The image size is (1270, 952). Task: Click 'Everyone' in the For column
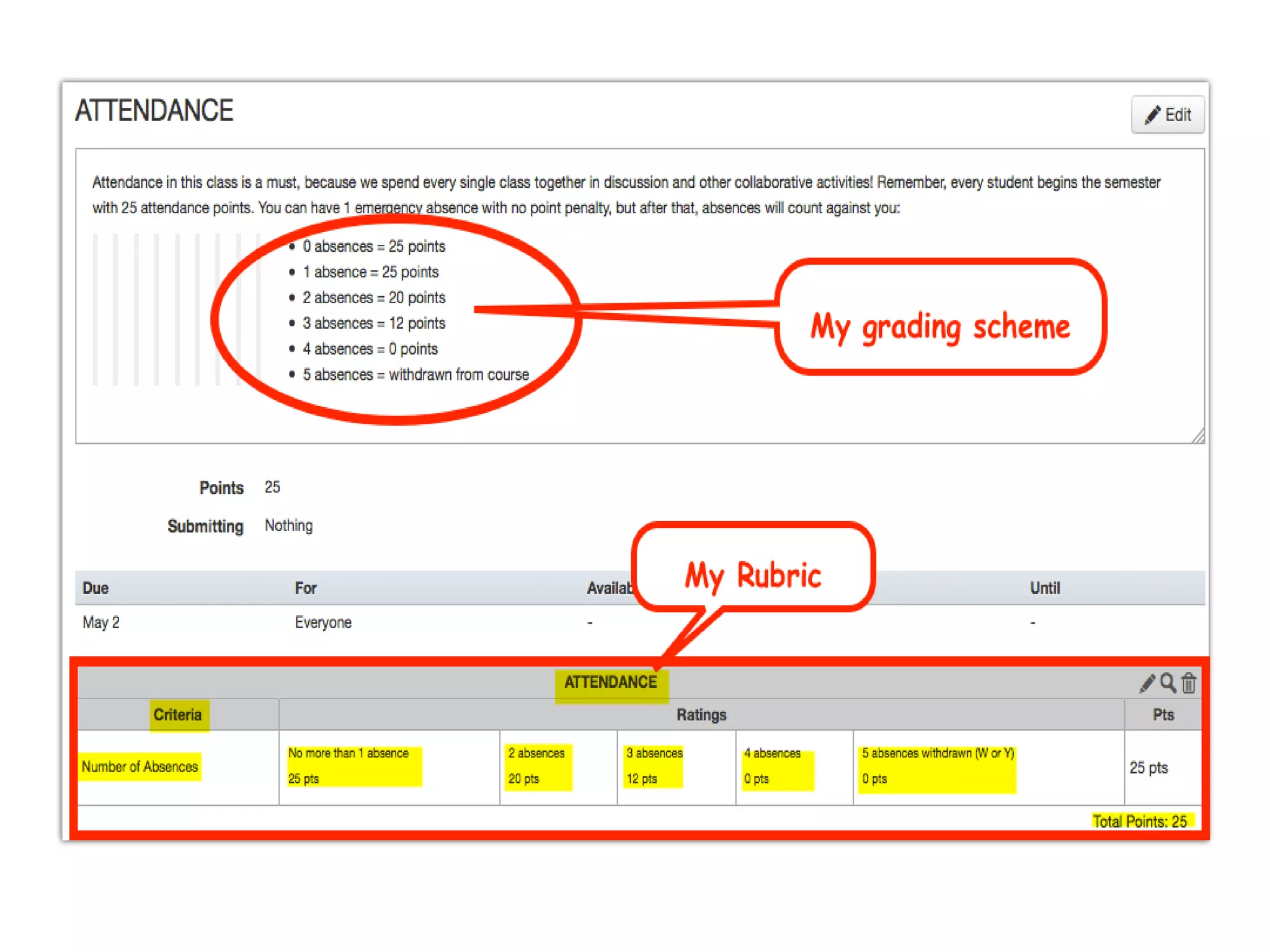tap(323, 622)
